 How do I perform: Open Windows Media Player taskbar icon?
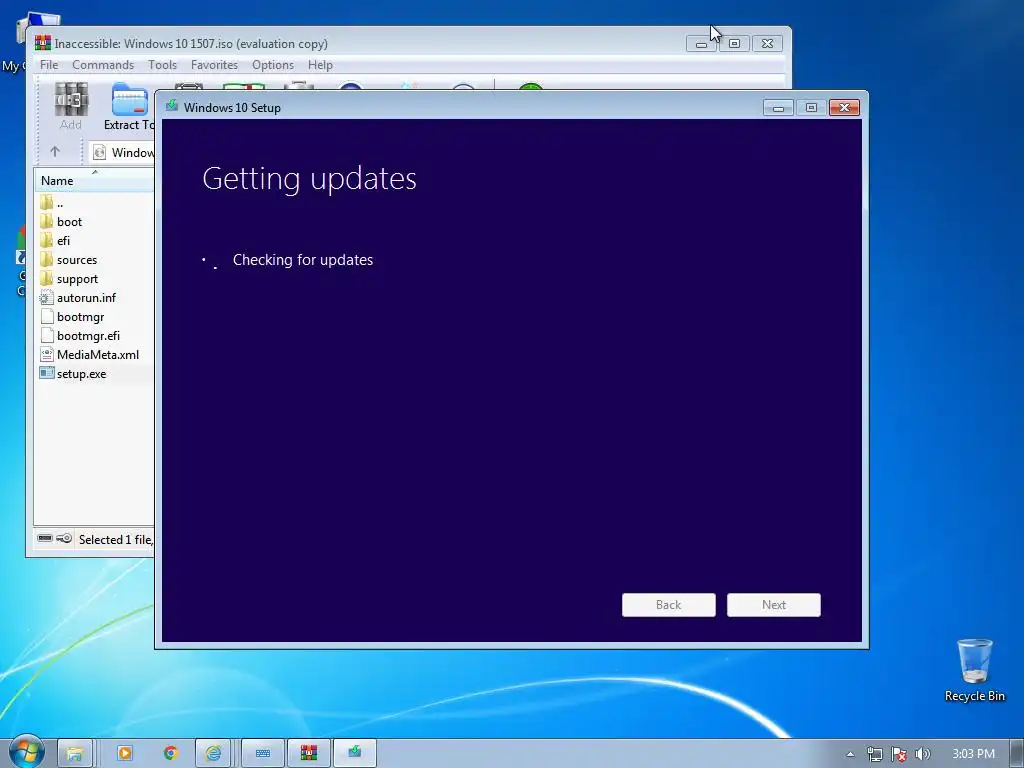coord(124,754)
